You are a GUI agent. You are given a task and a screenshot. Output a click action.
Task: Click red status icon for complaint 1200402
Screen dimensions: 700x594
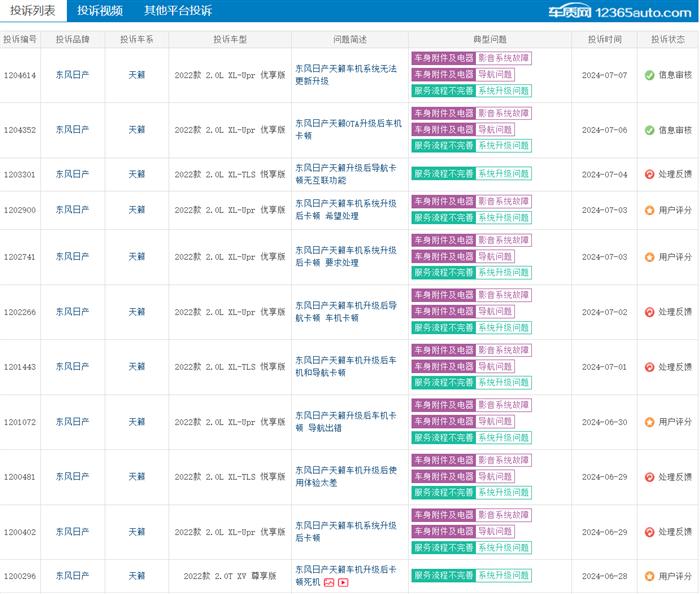pos(650,532)
